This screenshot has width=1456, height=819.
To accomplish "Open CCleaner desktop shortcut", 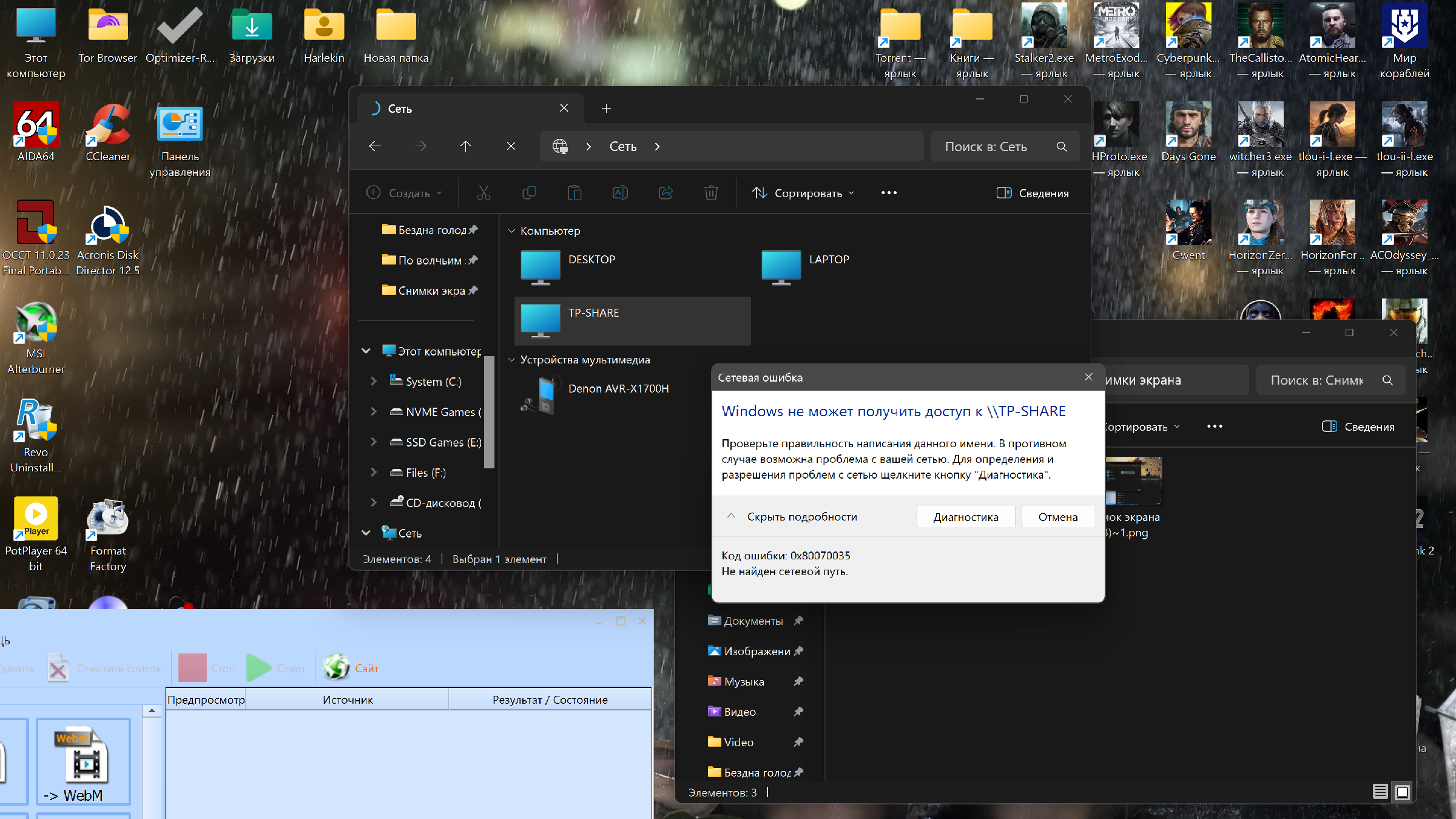I will [x=108, y=133].
